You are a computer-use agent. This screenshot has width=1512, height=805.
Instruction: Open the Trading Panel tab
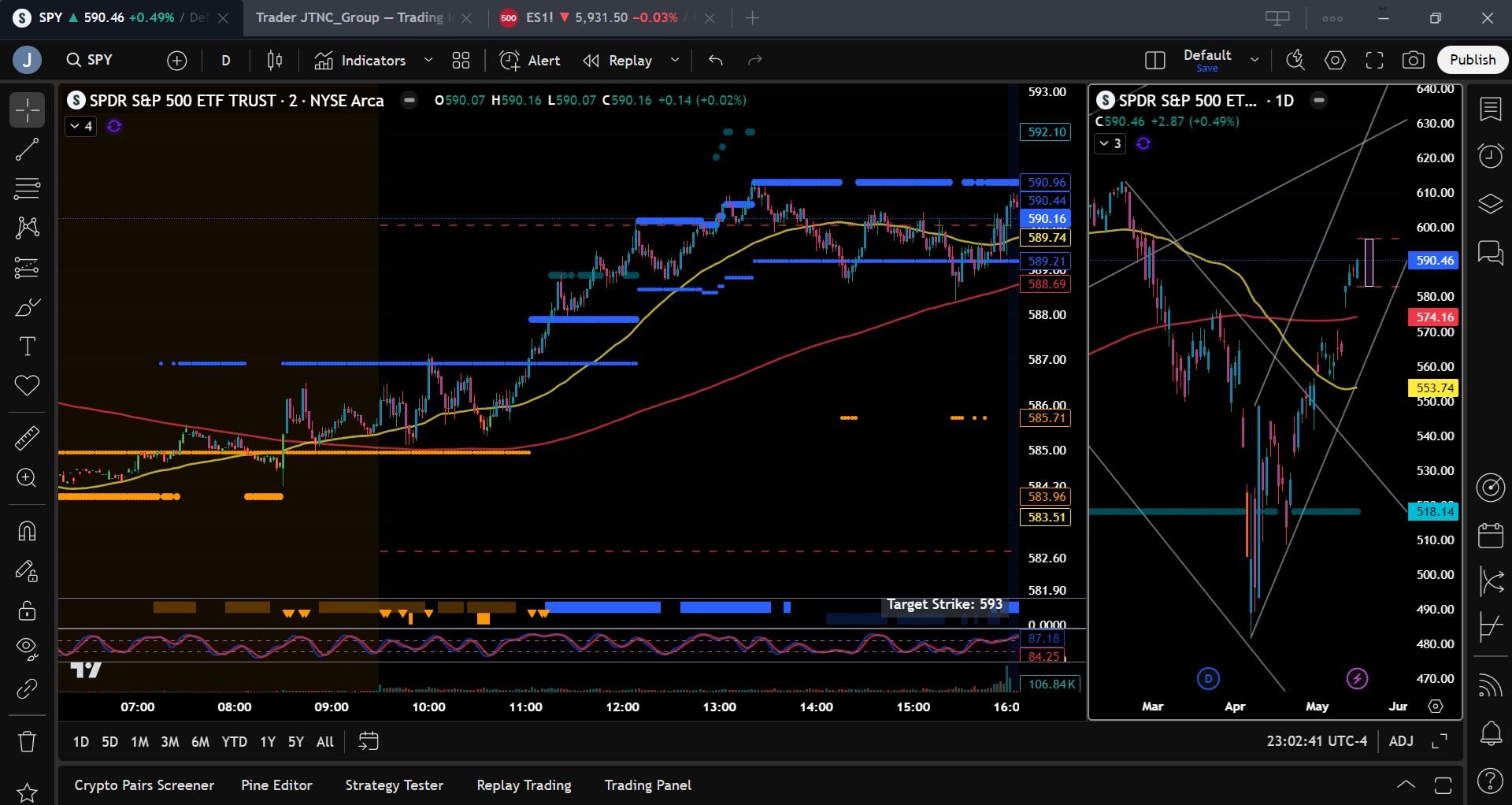tap(648, 785)
